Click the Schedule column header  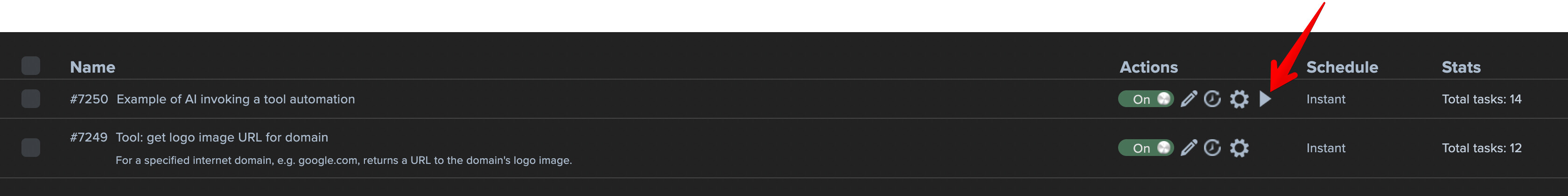1342,67
